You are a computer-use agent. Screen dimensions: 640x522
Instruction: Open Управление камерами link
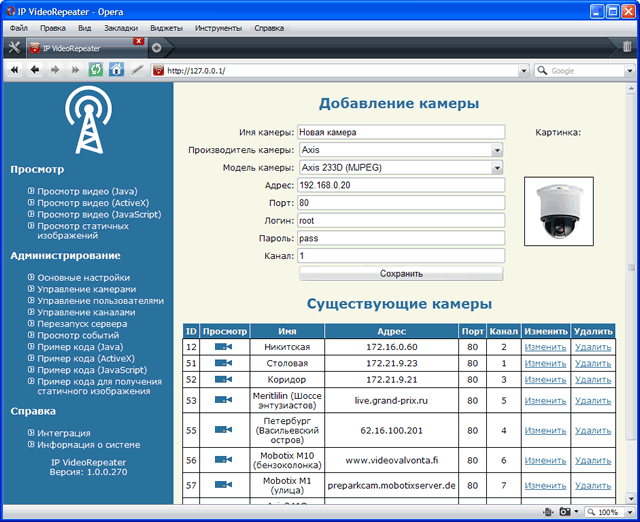point(87,289)
